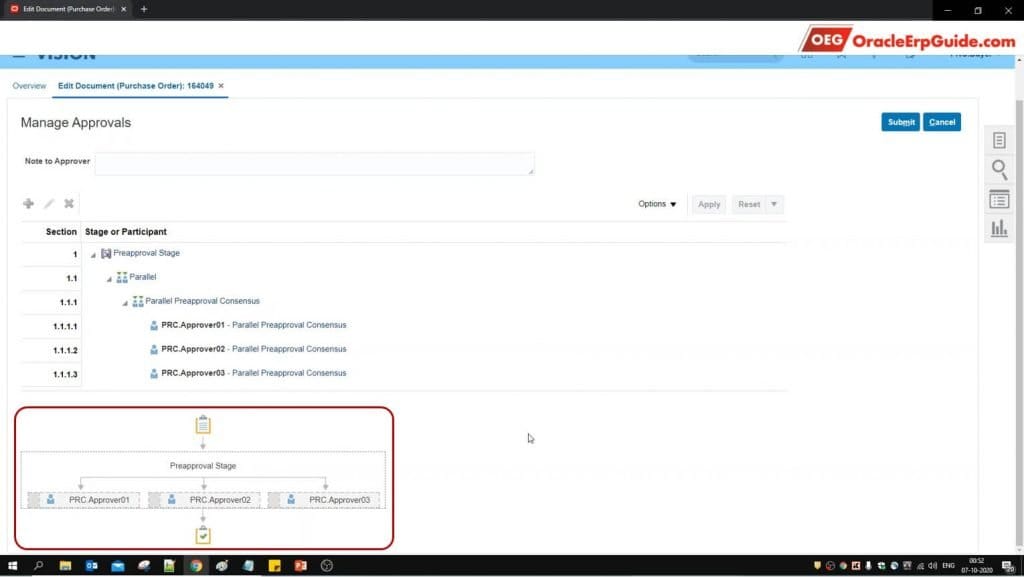Click the clipboard icon atop the approval diagram

pos(203,423)
